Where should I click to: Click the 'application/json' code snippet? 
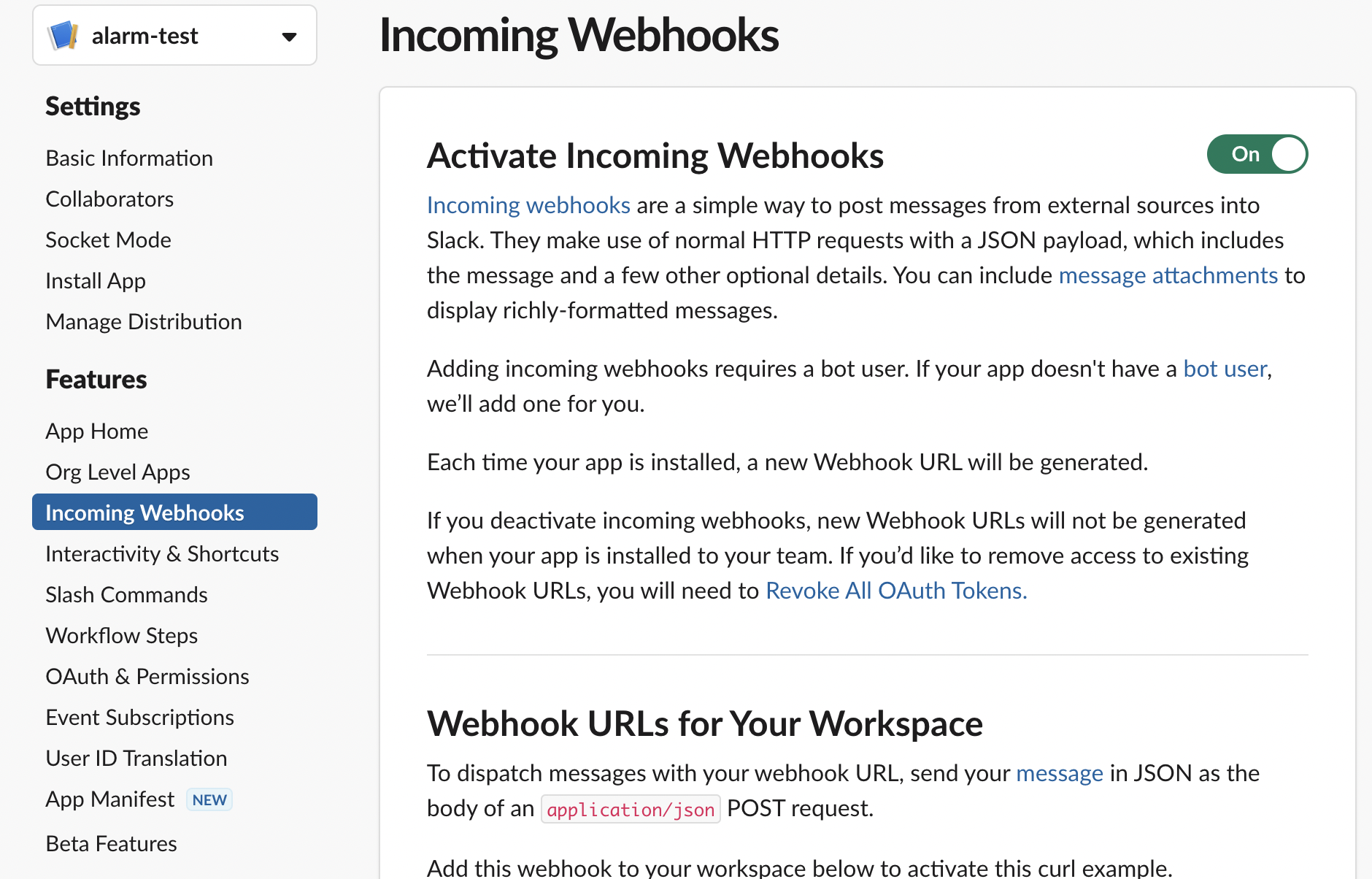coord(631,809)
